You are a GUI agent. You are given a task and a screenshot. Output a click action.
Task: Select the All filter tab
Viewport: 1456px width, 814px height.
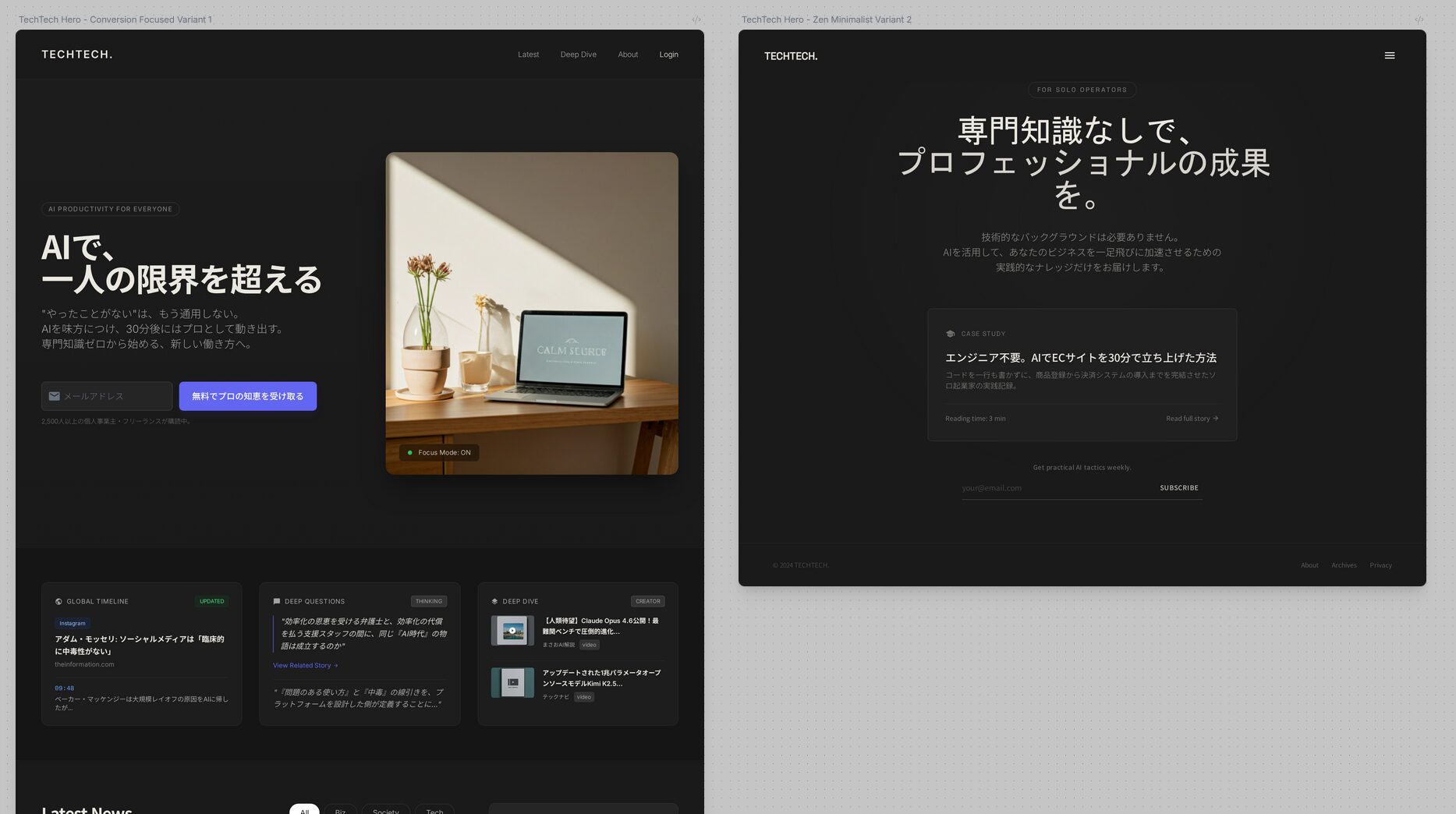point(304,809)
